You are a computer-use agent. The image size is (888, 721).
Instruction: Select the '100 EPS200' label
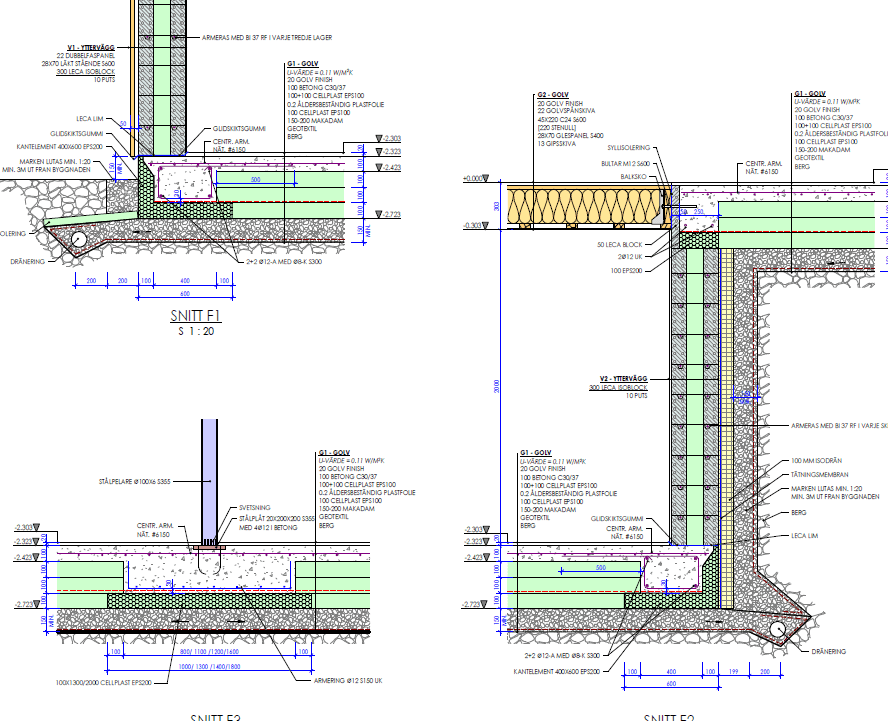[x=626, y=271]
